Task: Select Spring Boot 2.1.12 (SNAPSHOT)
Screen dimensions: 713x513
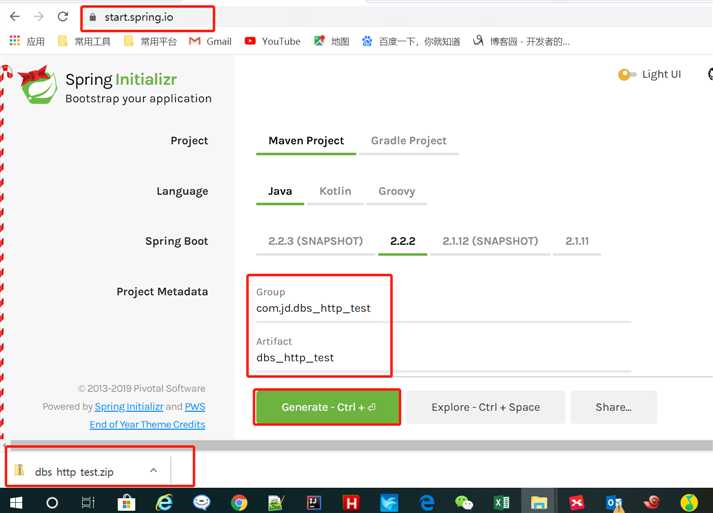Action: coord(490,241)
